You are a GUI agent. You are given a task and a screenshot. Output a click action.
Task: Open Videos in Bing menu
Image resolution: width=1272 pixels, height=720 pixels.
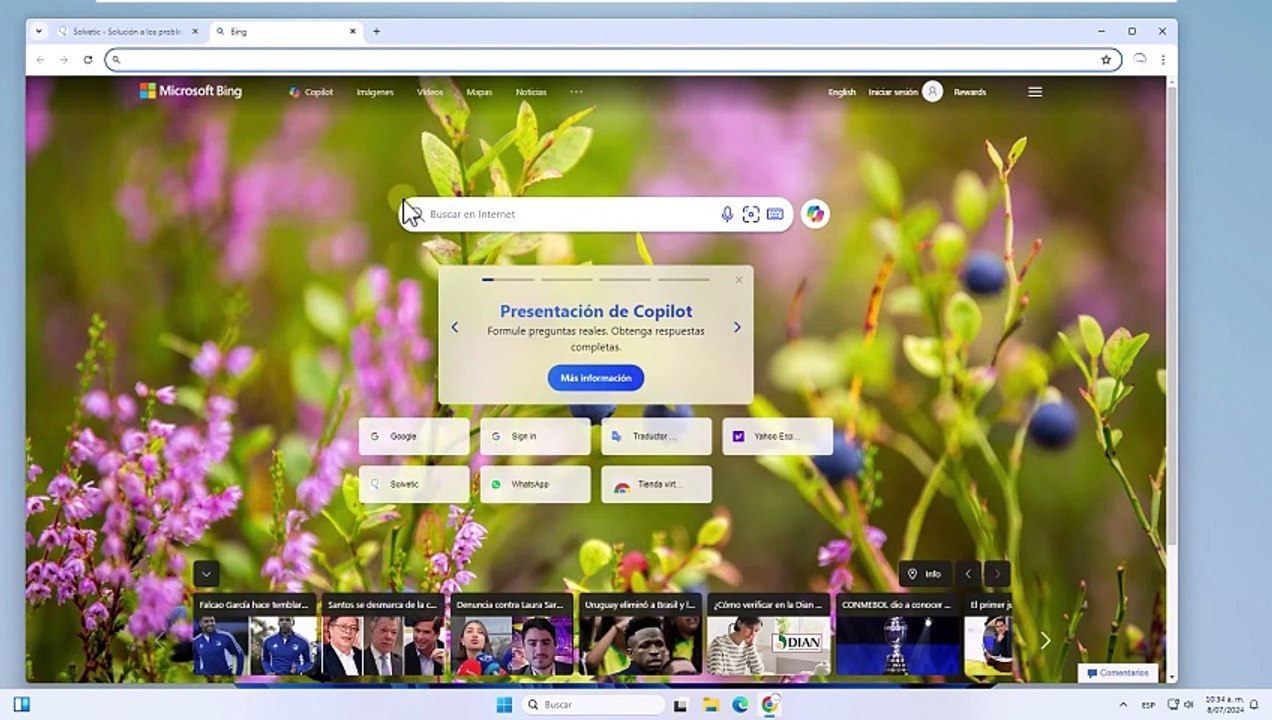(x=430, y=92)
